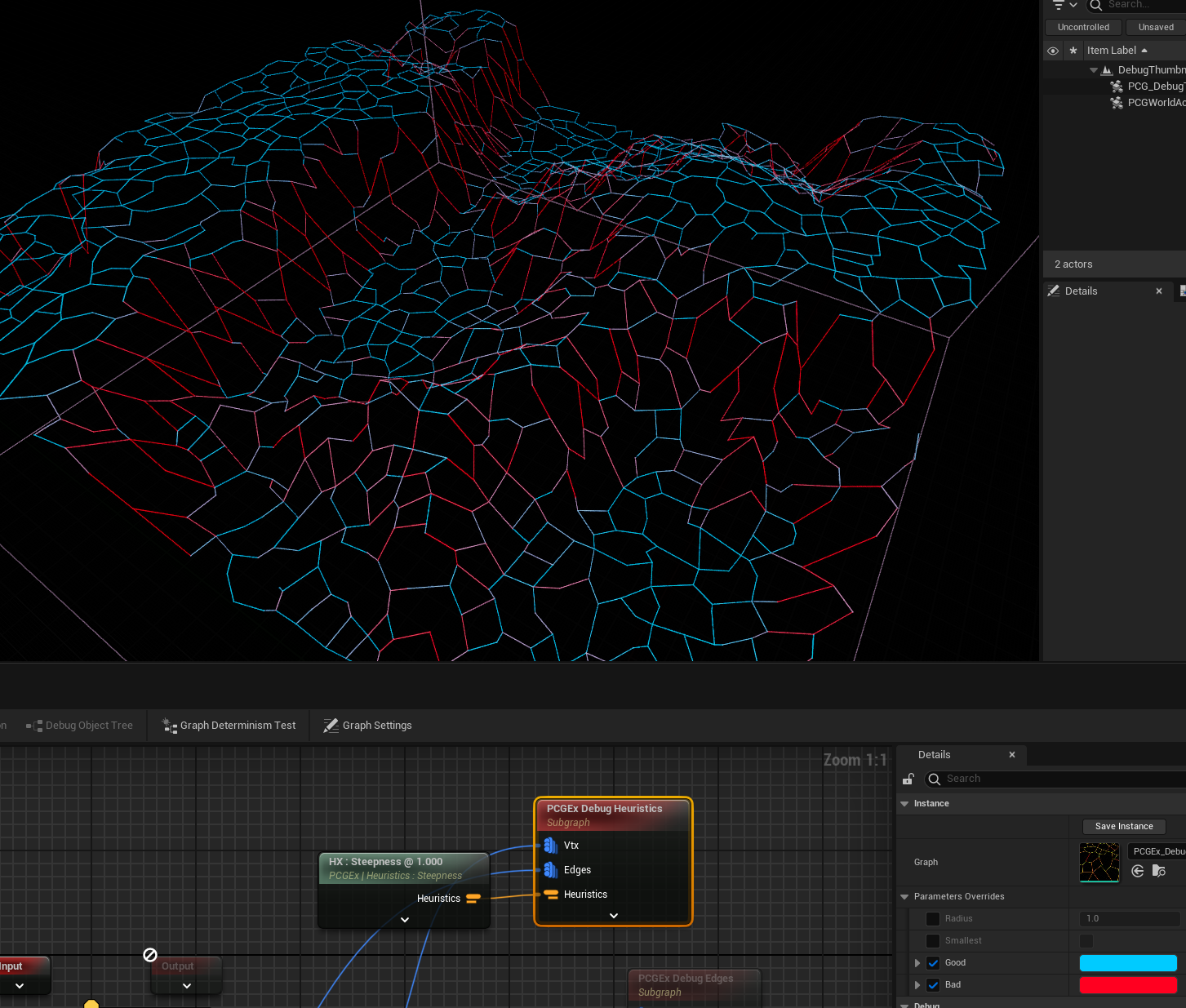
Task: Open Graph Settings in toolbar
Action: click(x=368, y=726)
